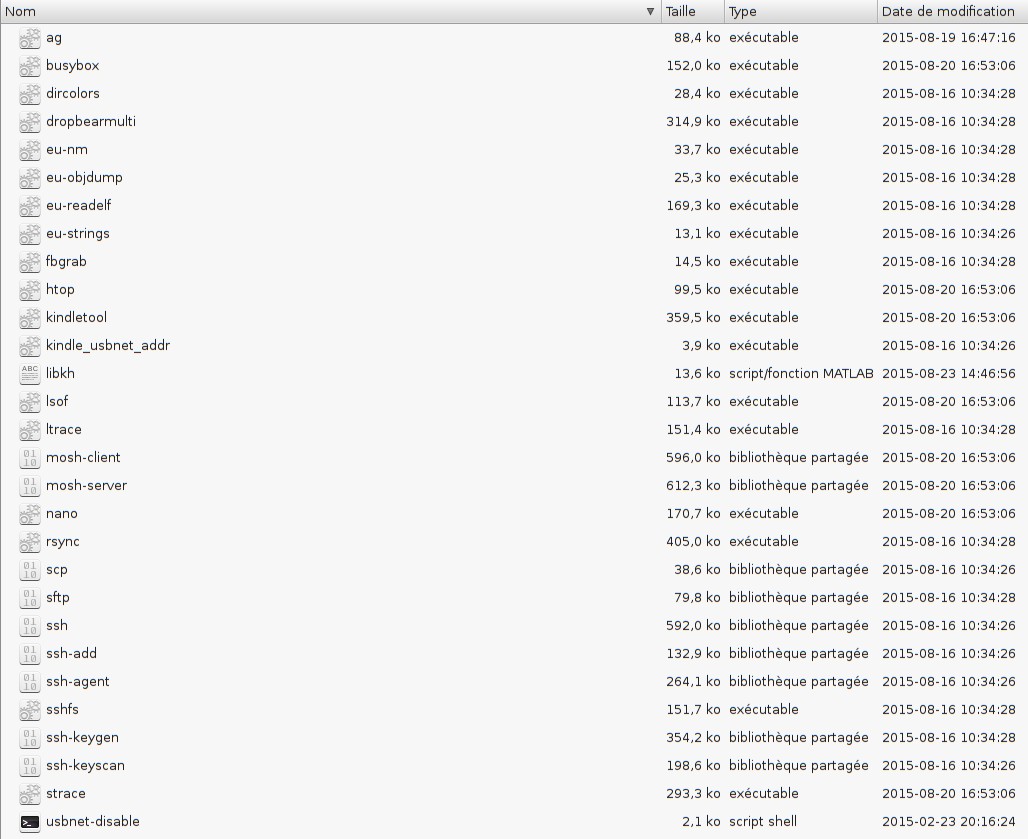Click the executable icon for kindletool
Viewport: 1028px width, 839px height.
click(30, 318)
